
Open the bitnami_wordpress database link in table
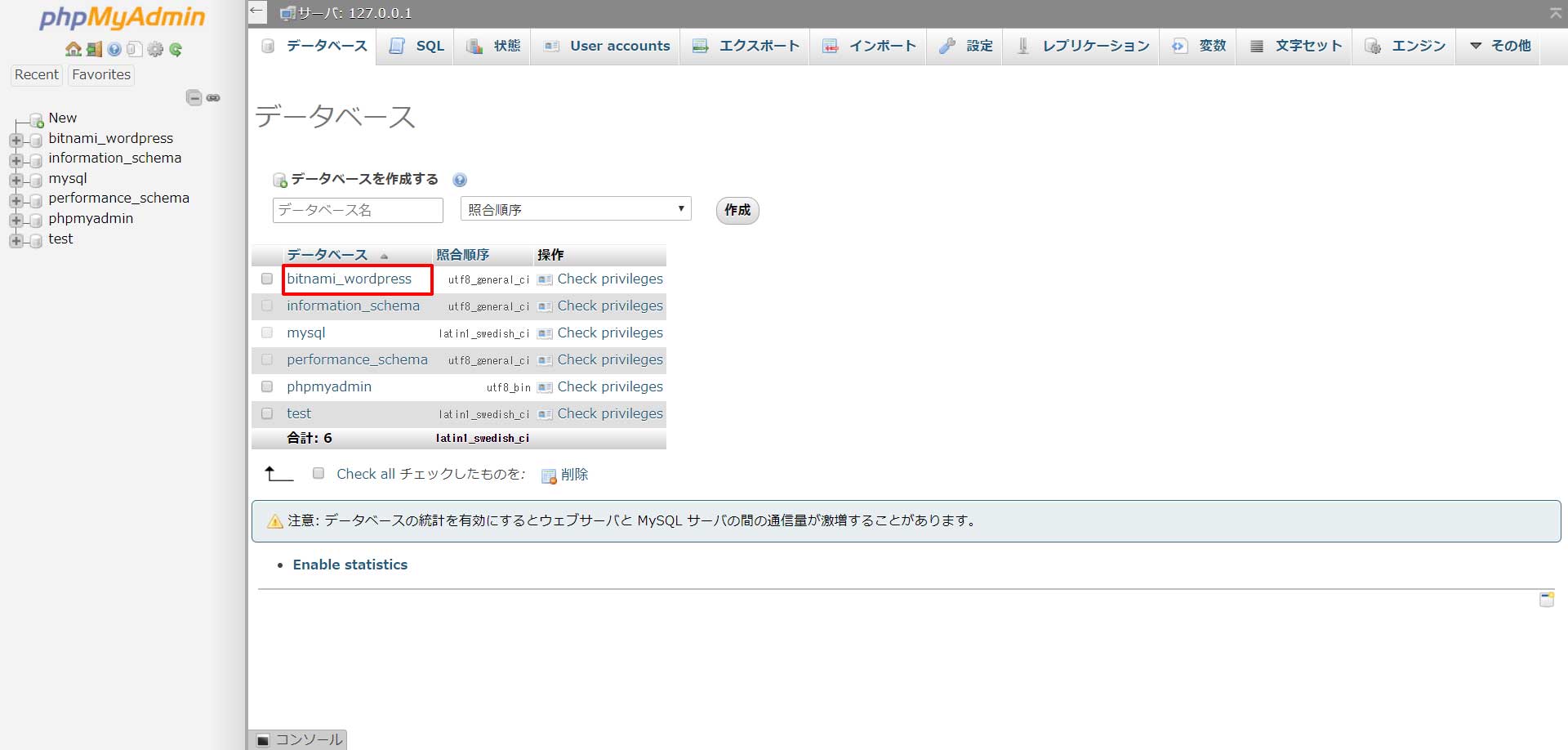[x=350, y=279]
